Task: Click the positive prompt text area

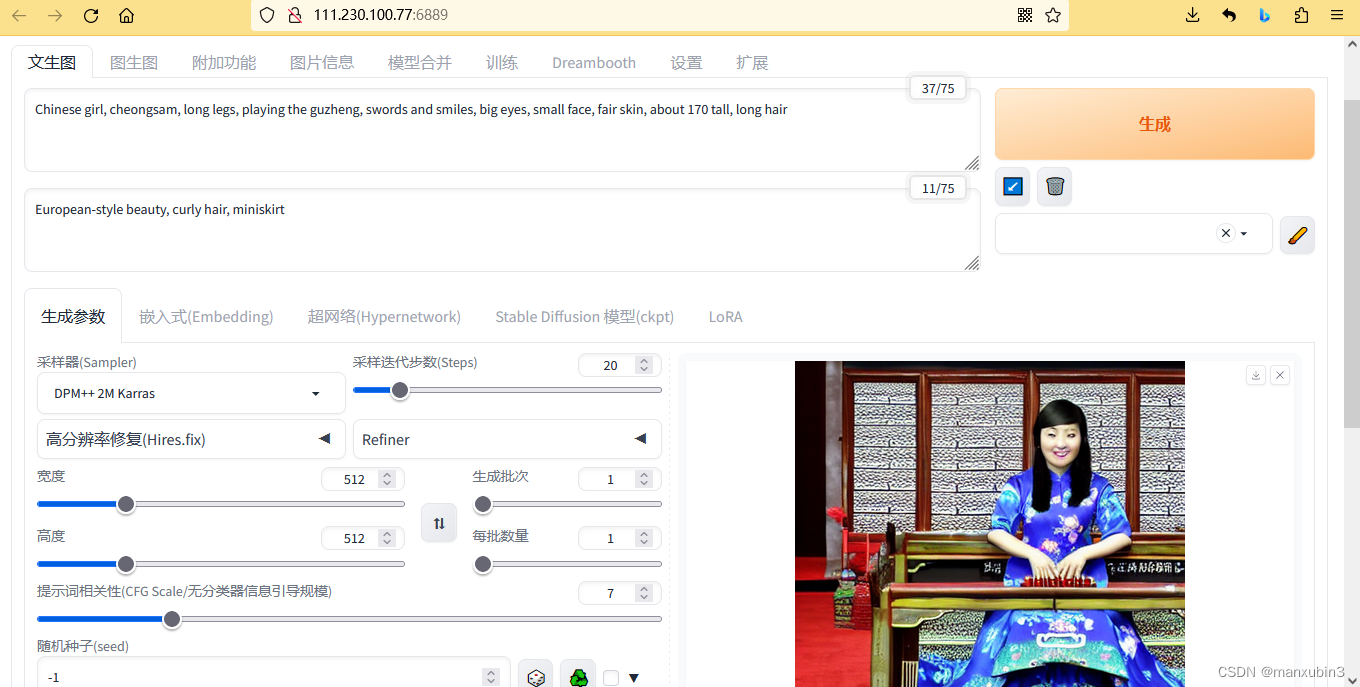Action: pyautogui.click(x=502, y=130)
